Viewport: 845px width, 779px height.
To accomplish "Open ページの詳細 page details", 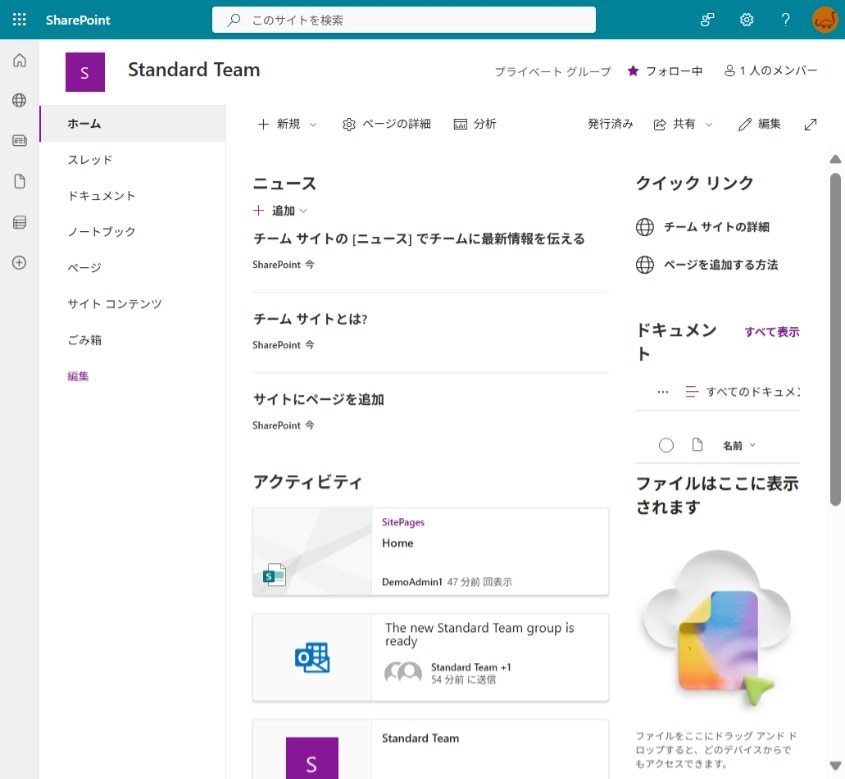I will pyautogui.click(x=386, y=124).
